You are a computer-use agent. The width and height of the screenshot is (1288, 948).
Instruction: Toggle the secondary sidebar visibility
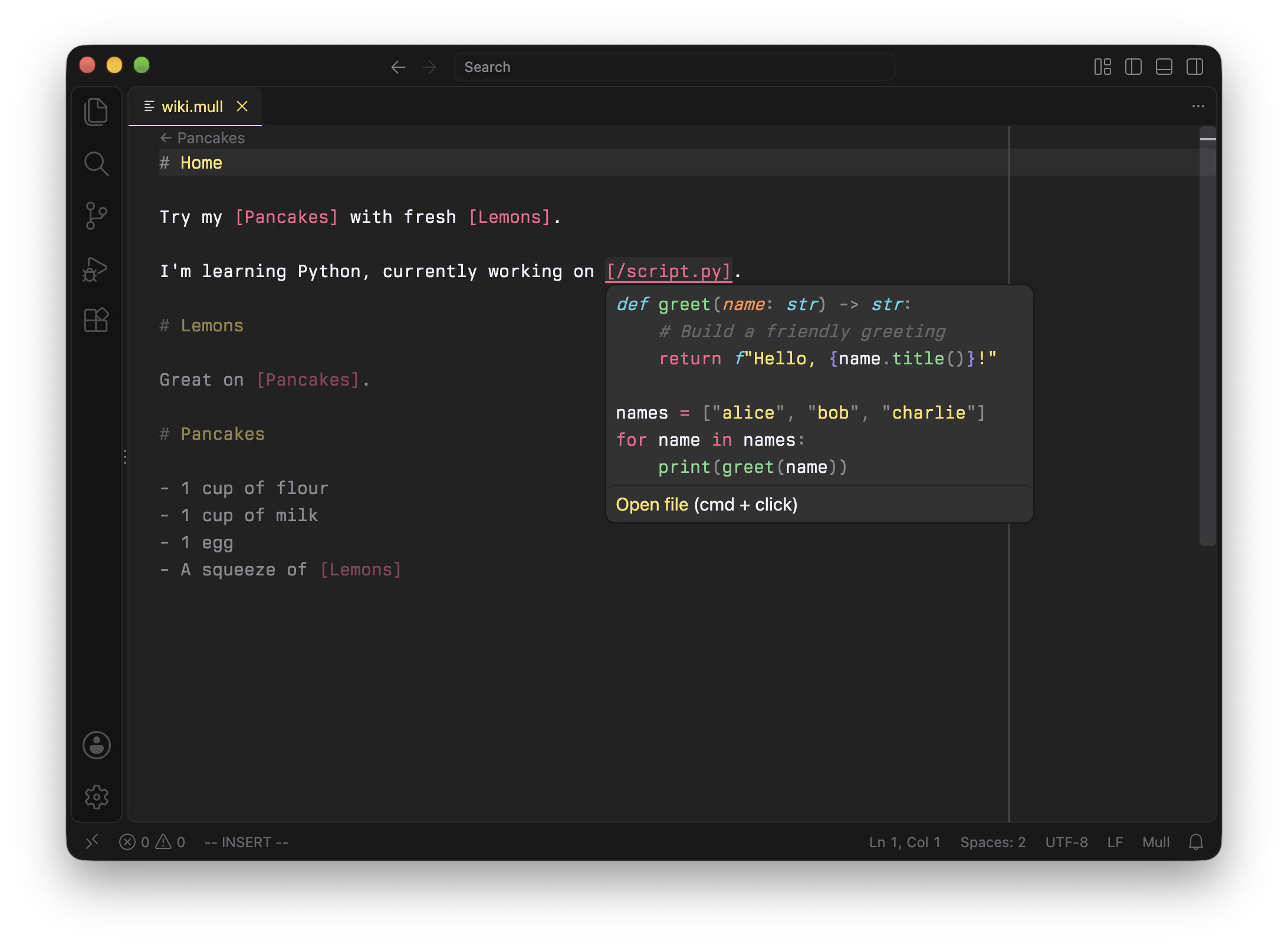coord(1194,67)
